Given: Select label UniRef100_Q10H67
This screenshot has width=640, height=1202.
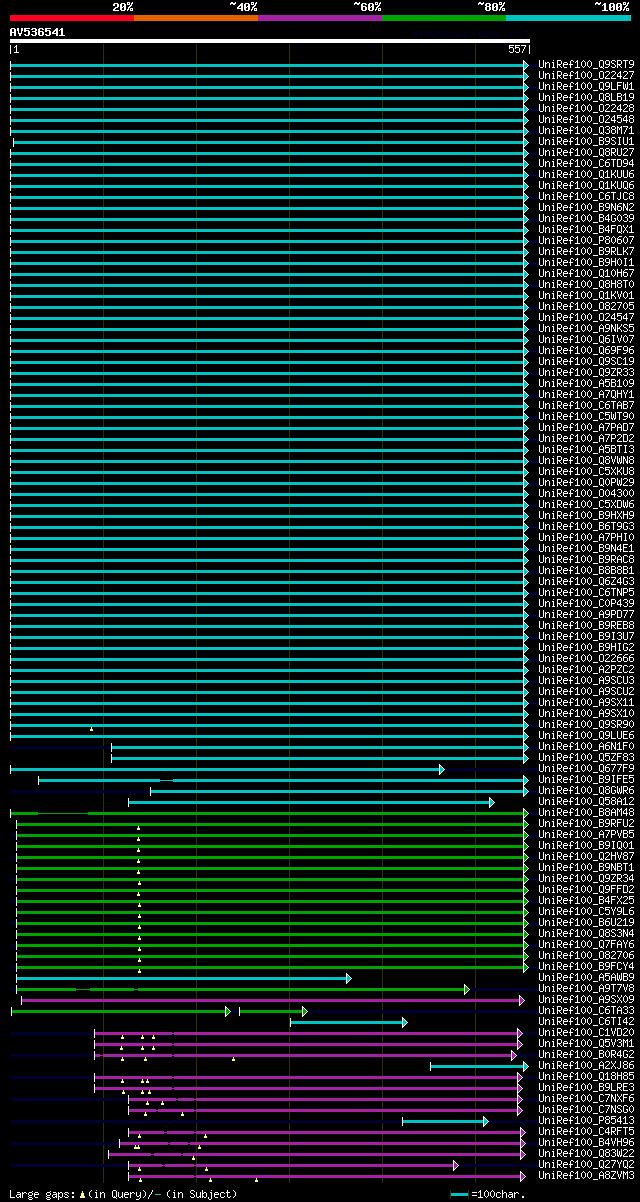Looking at the screenshot, I should pos(586,273).
